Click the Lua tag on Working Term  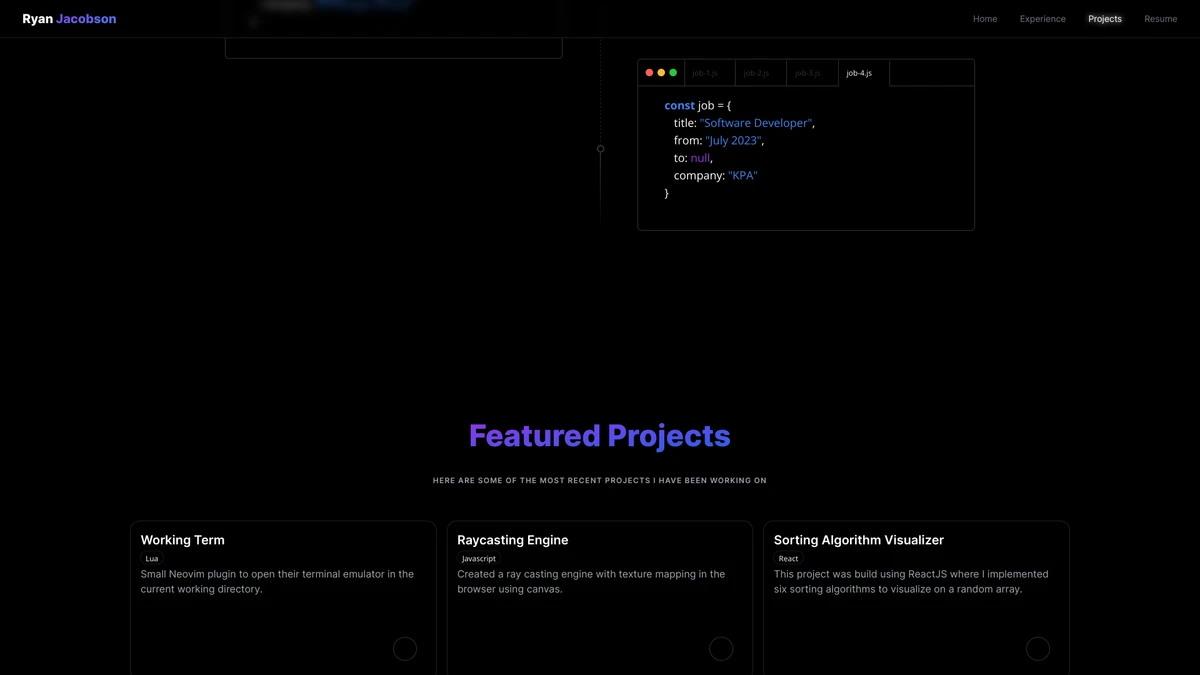tap(152, 559)
